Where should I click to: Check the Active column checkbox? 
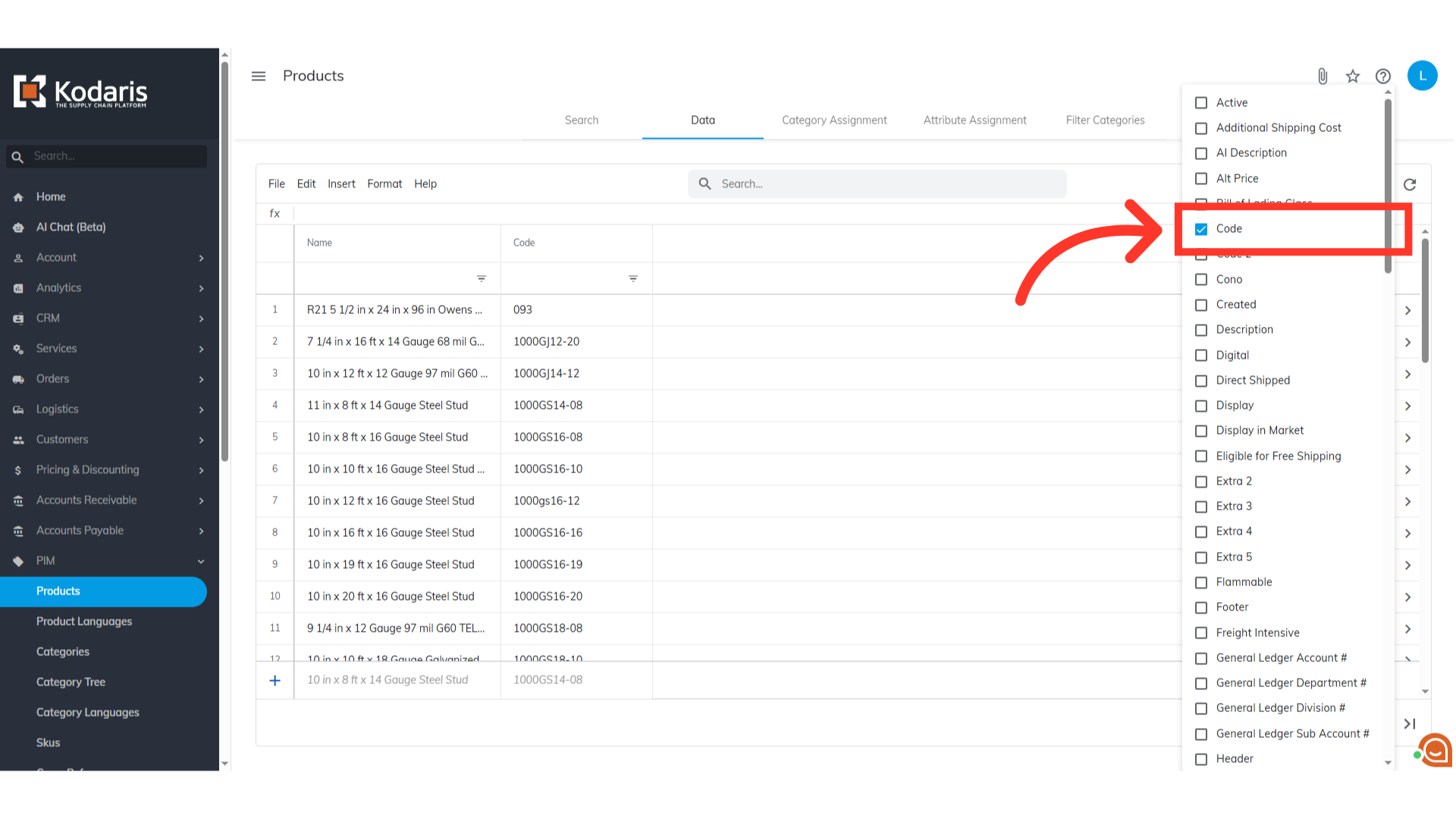click(x=1201, y=103)
